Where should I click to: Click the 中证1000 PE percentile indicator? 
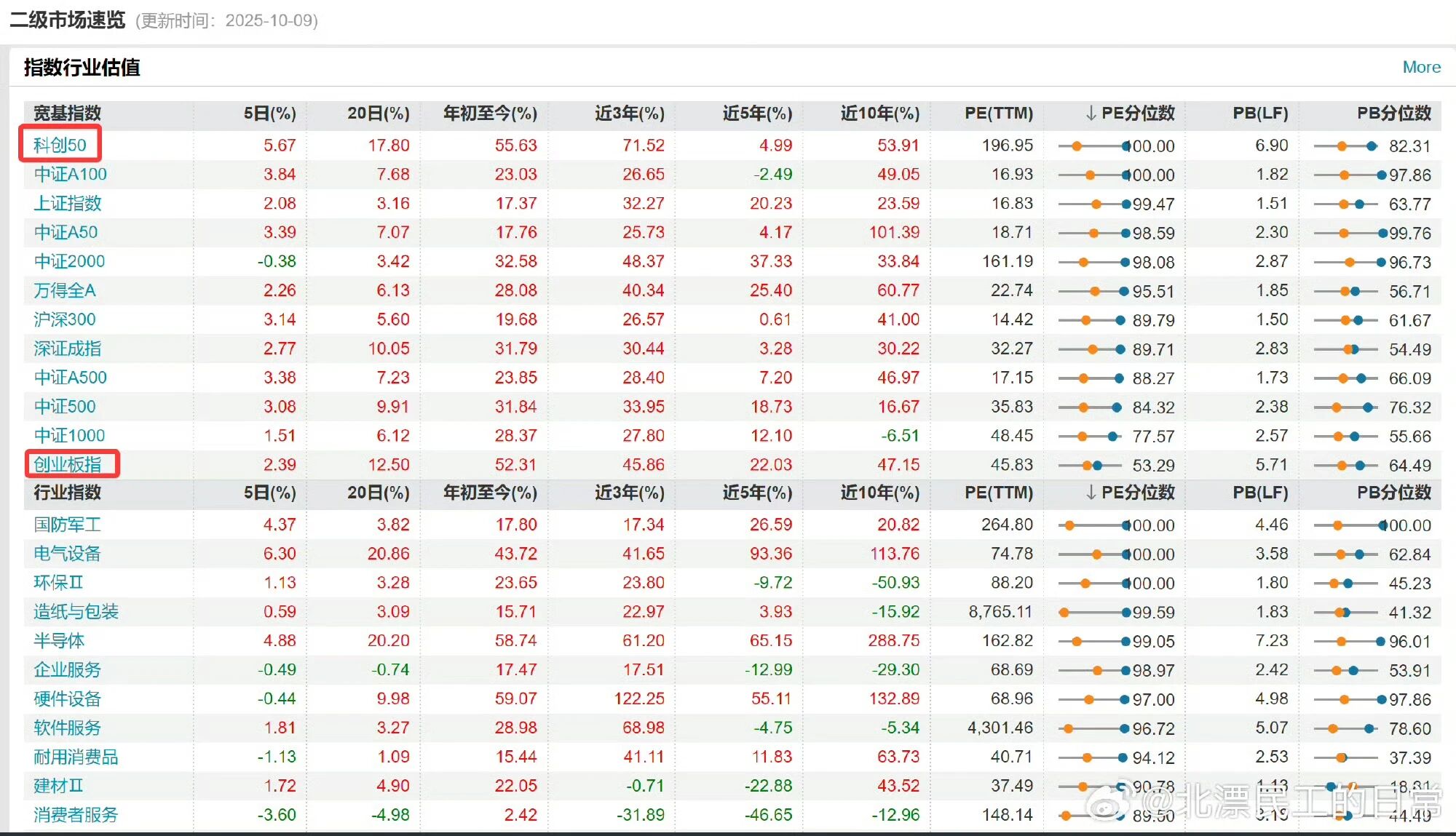(1112, 436)
